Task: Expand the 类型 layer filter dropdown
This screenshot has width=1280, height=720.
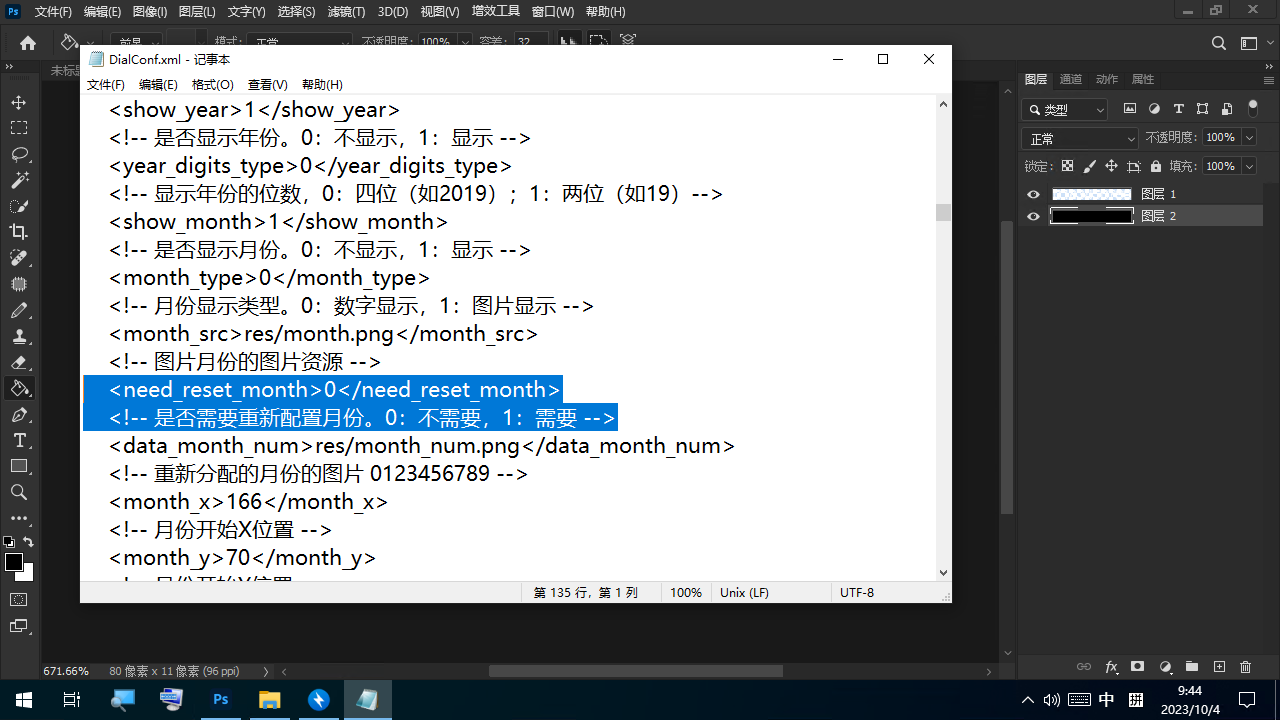Action: coord(1065,110)
